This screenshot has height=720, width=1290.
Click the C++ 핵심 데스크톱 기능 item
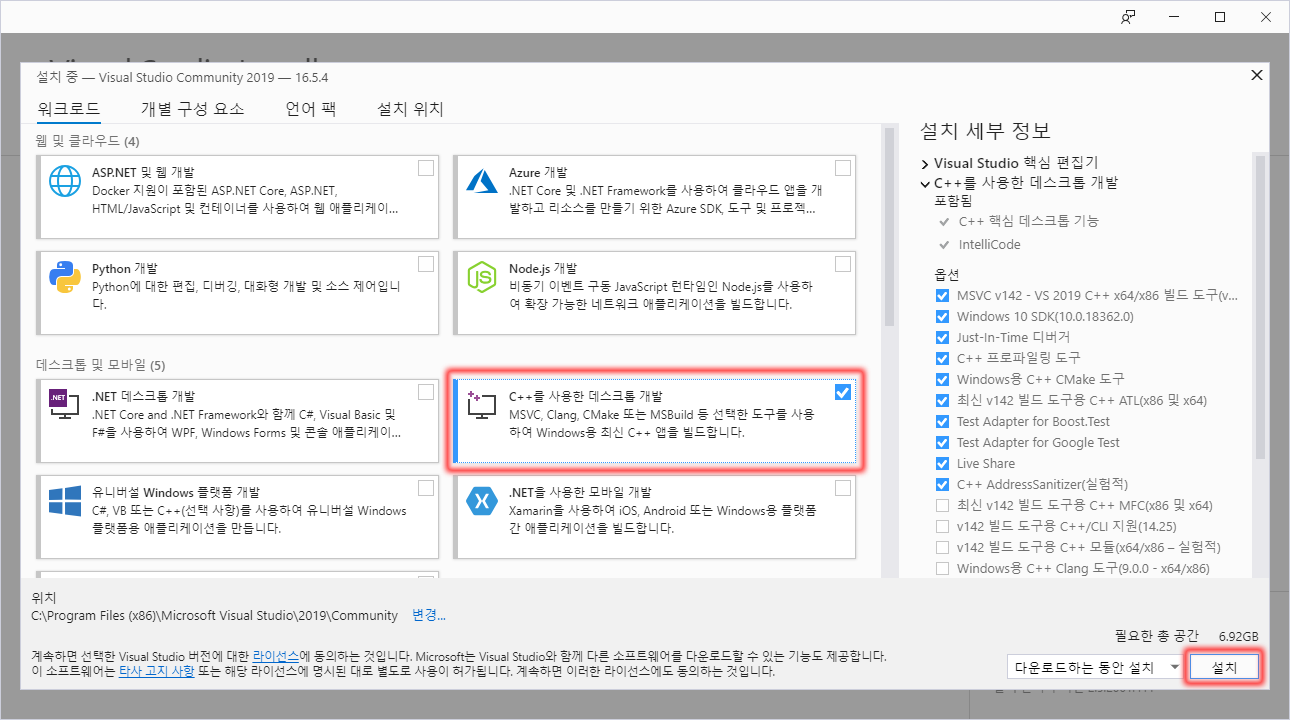tap(1028, 221)
